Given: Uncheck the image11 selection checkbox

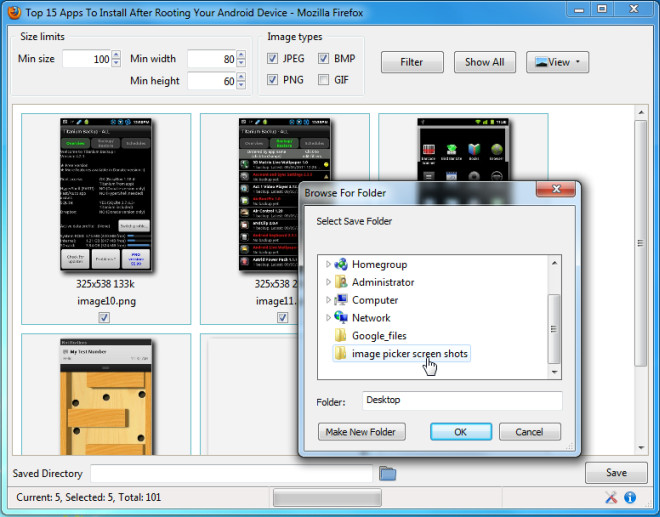Looking at the screenshot, I should (282, 317).
